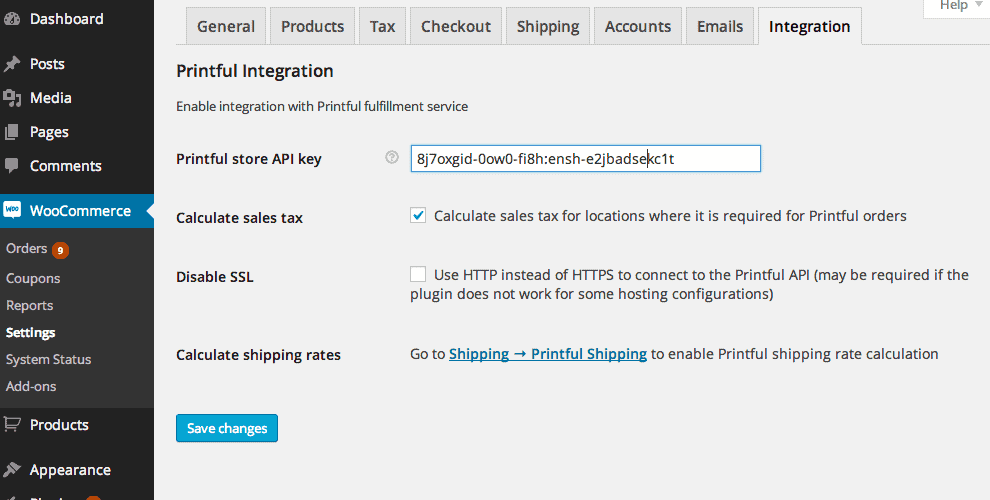Click the Products cart icon
990x500 pixels.
(12, 425)
